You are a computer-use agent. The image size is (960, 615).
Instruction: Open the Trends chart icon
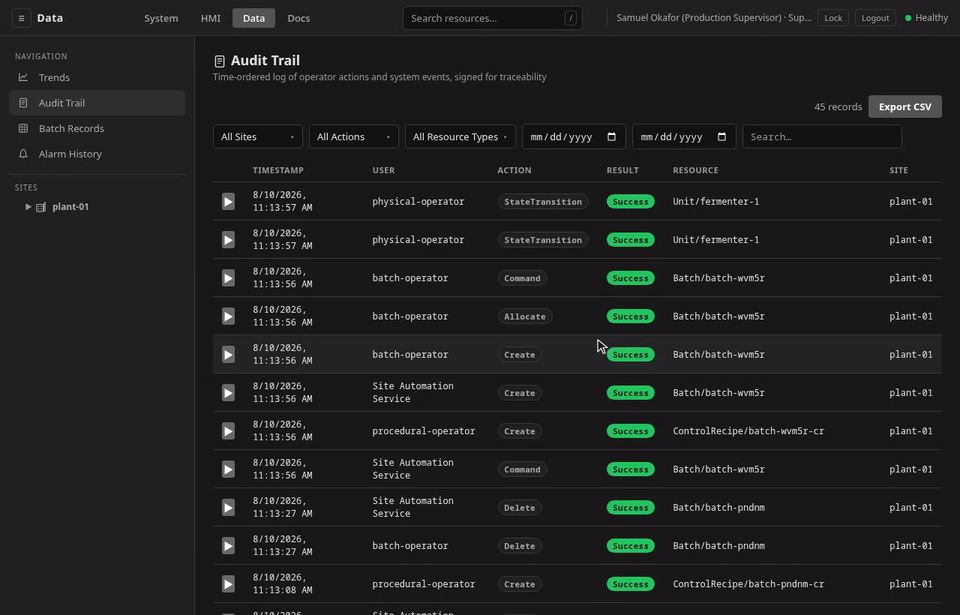point(23,77)
